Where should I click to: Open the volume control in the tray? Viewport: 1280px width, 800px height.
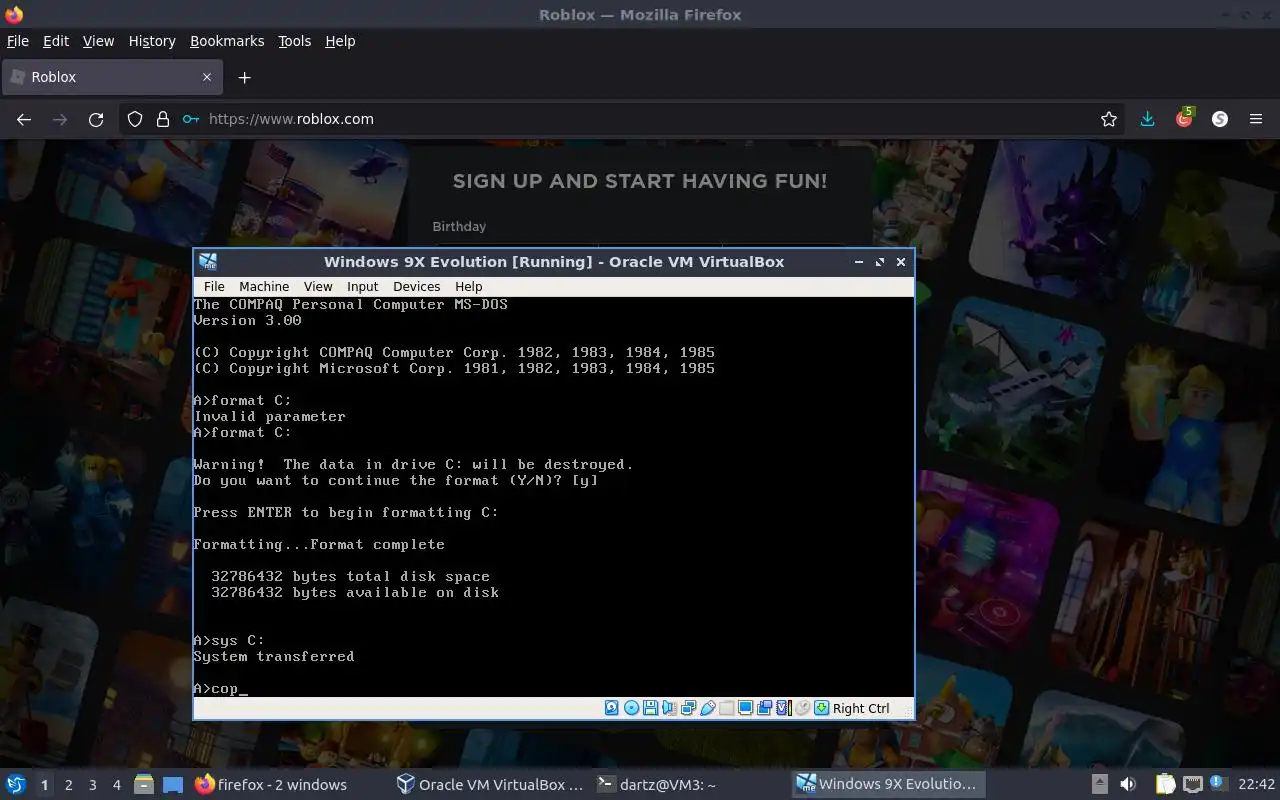pyautogui.click(x=1127, y=785)
